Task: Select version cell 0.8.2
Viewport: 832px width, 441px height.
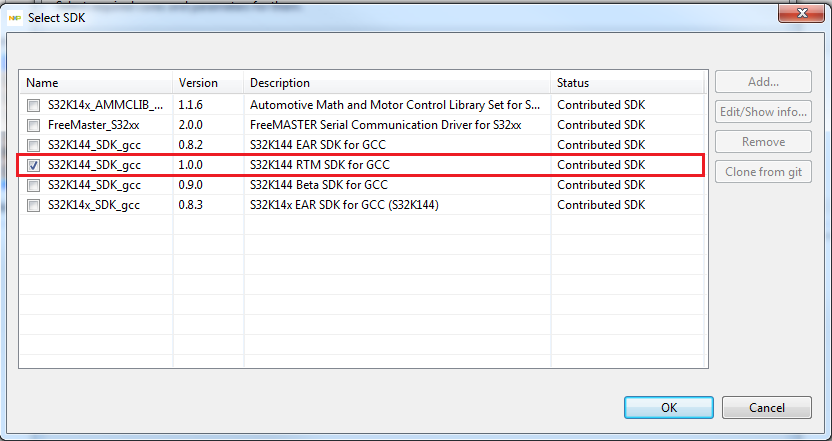Action: (190, 145)
